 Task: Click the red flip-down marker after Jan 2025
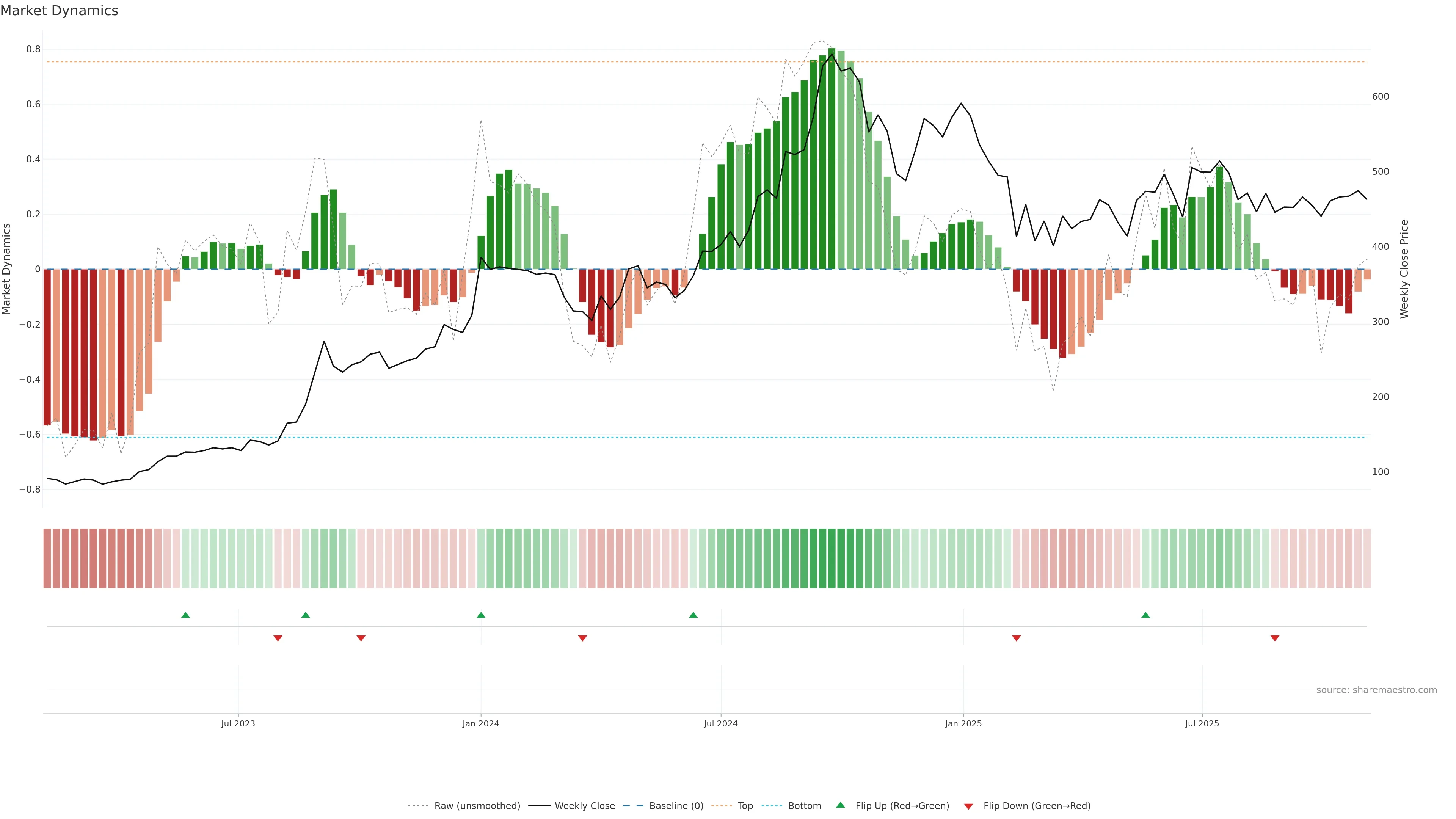click(x=1016, y=638)
